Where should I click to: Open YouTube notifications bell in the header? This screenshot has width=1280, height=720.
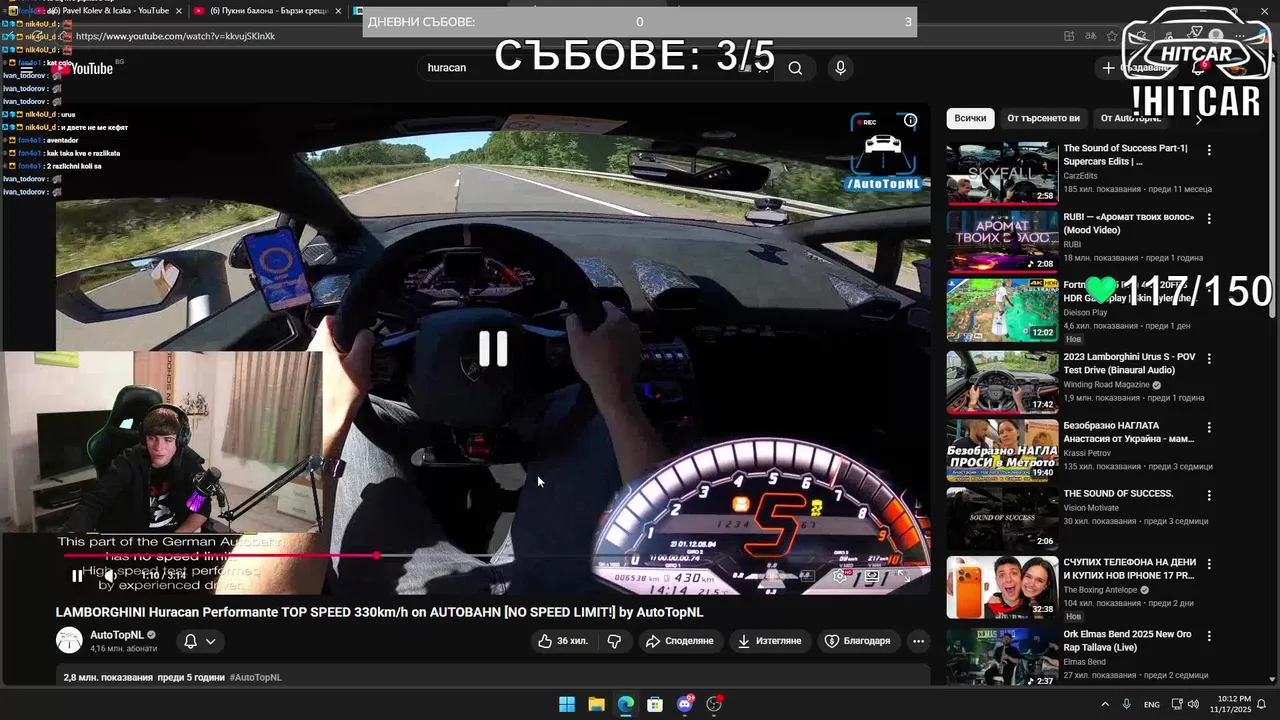(x=1198, y=68)
